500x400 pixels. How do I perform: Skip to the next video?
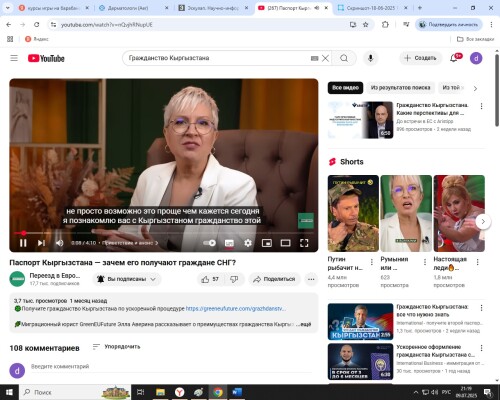pyautogui.click(x=41, y=243)
